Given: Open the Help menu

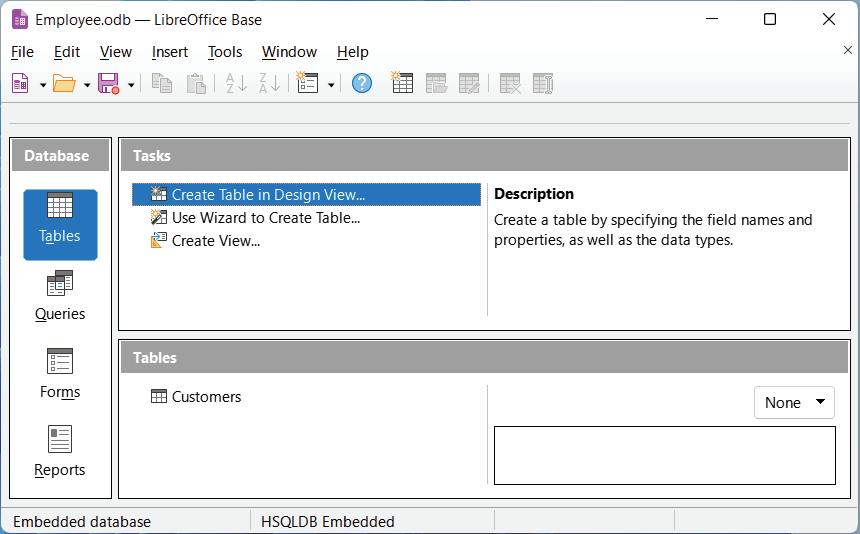Looking at the screenshot, I should [353, 52].
